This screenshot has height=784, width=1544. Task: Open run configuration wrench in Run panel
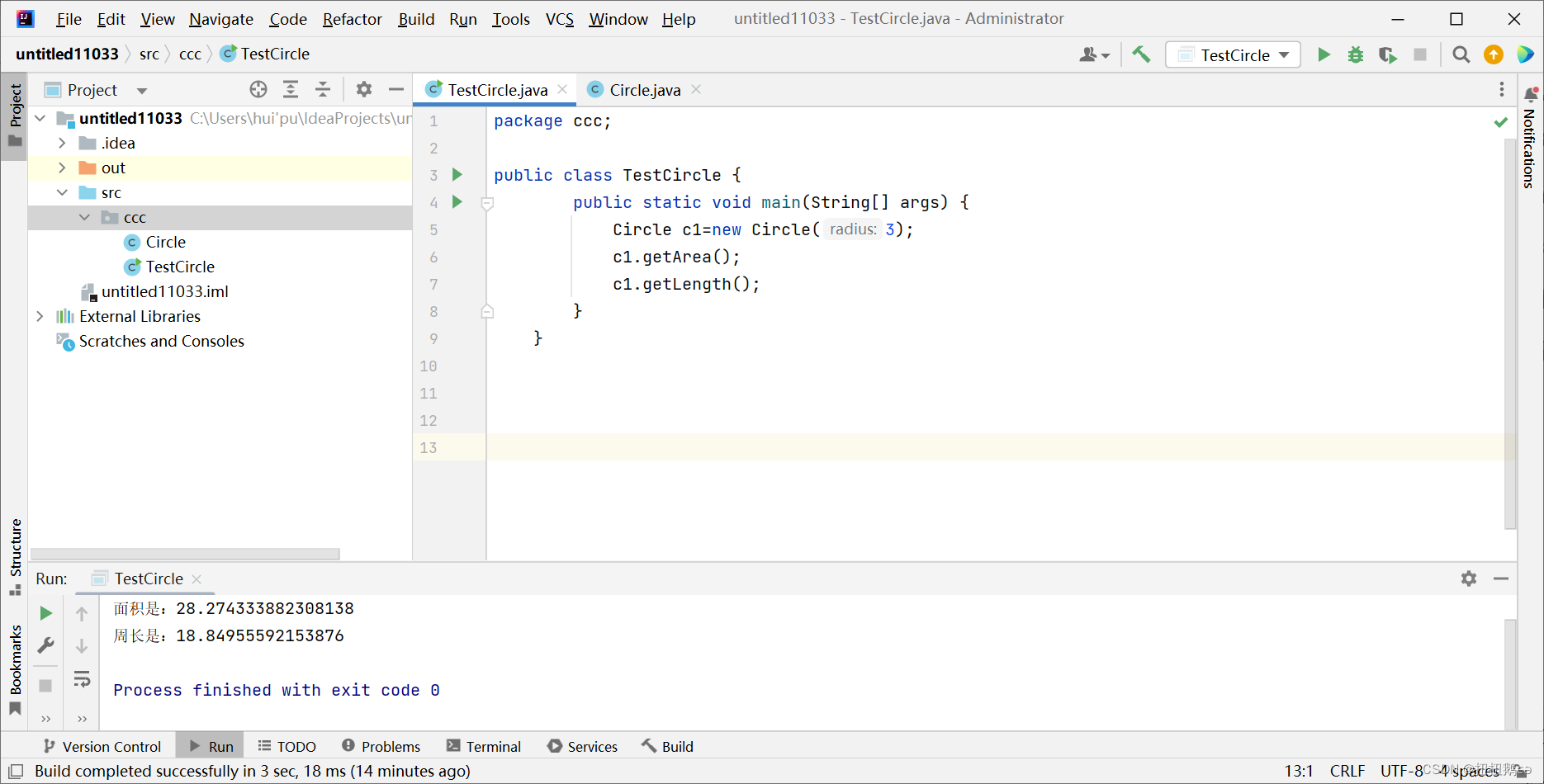46,645
